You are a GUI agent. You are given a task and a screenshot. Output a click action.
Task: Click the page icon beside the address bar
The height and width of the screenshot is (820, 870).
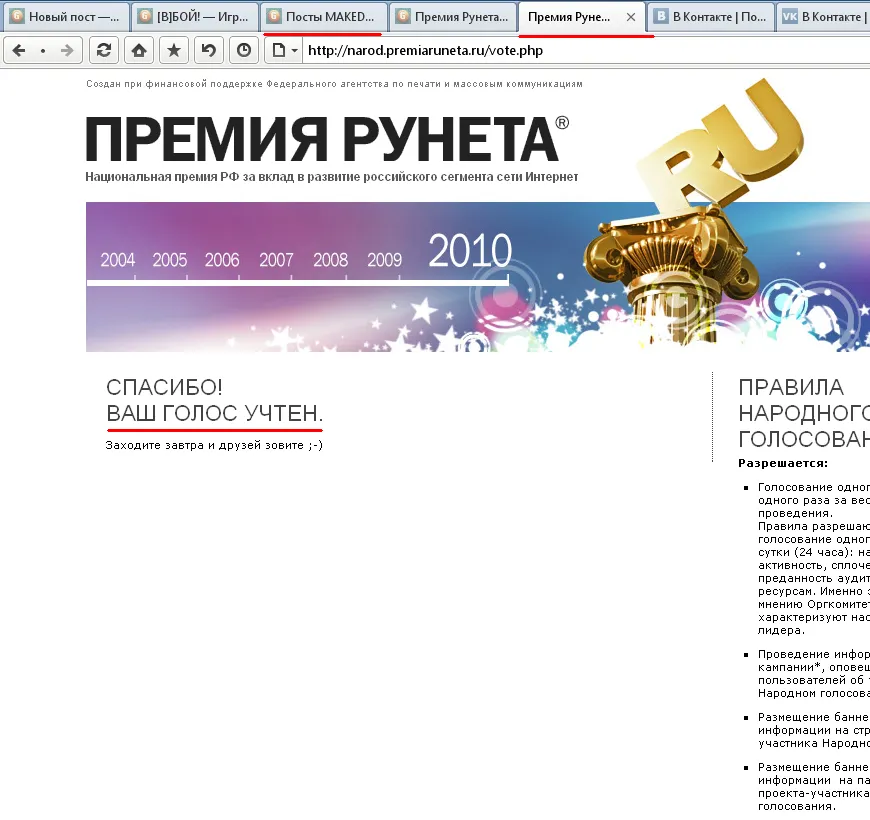pyautogui.click(x=279, y=51)
